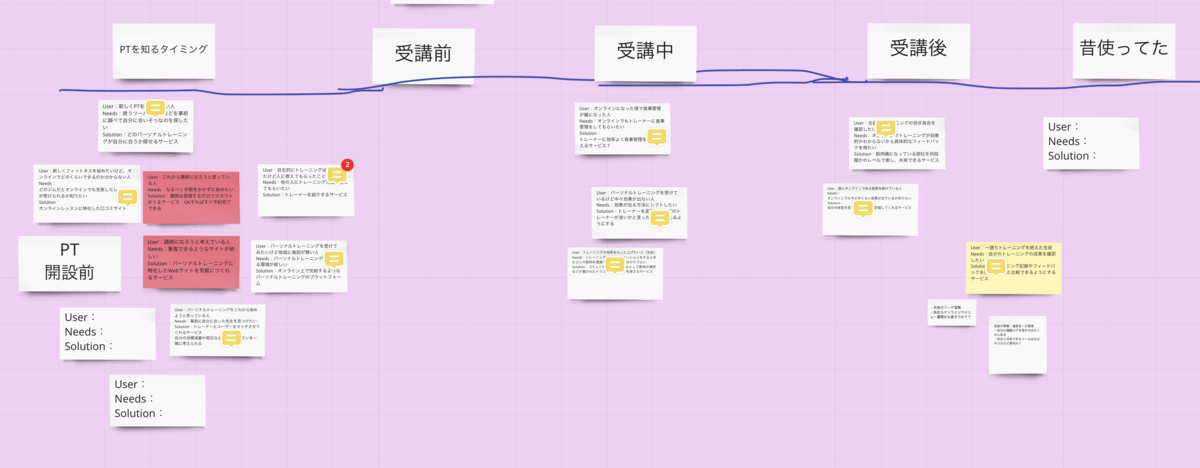This screenshot has width=1200, height=468.
Task: Select the 受講中 header note
Action: pyautogui.click(x=644, y=51)
